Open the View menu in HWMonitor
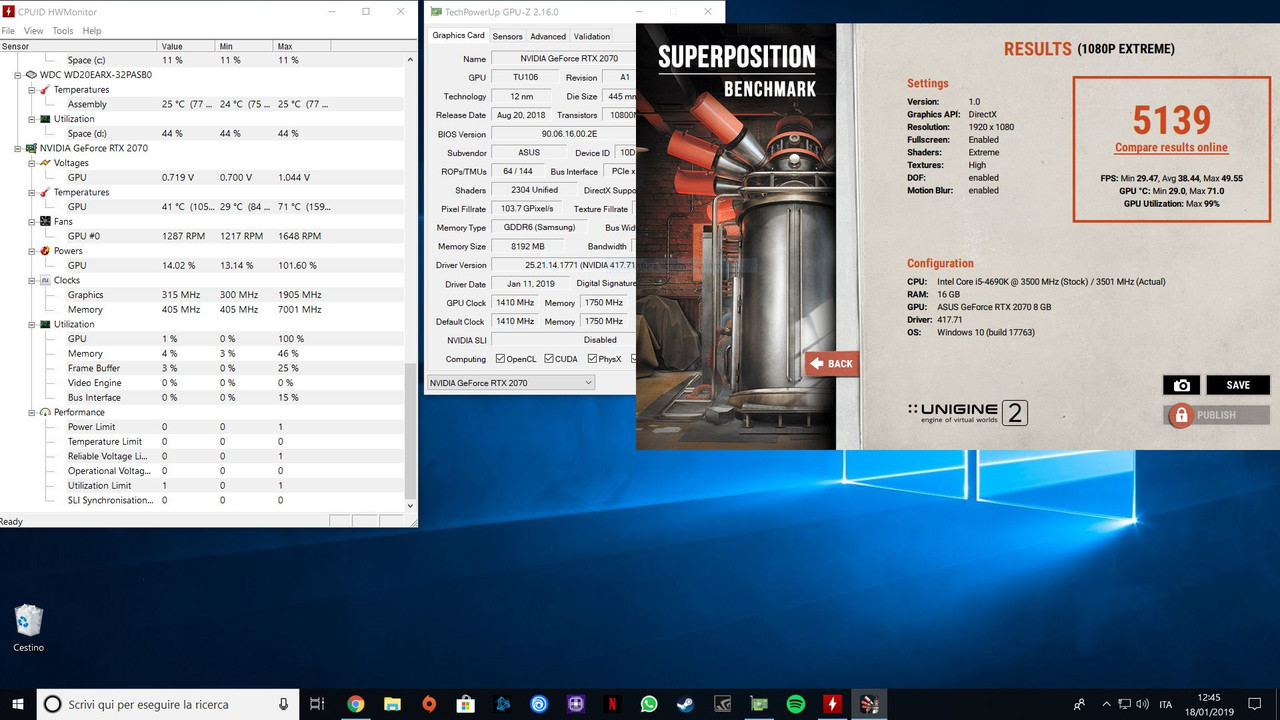1280x720 pixels. (33, 31)
